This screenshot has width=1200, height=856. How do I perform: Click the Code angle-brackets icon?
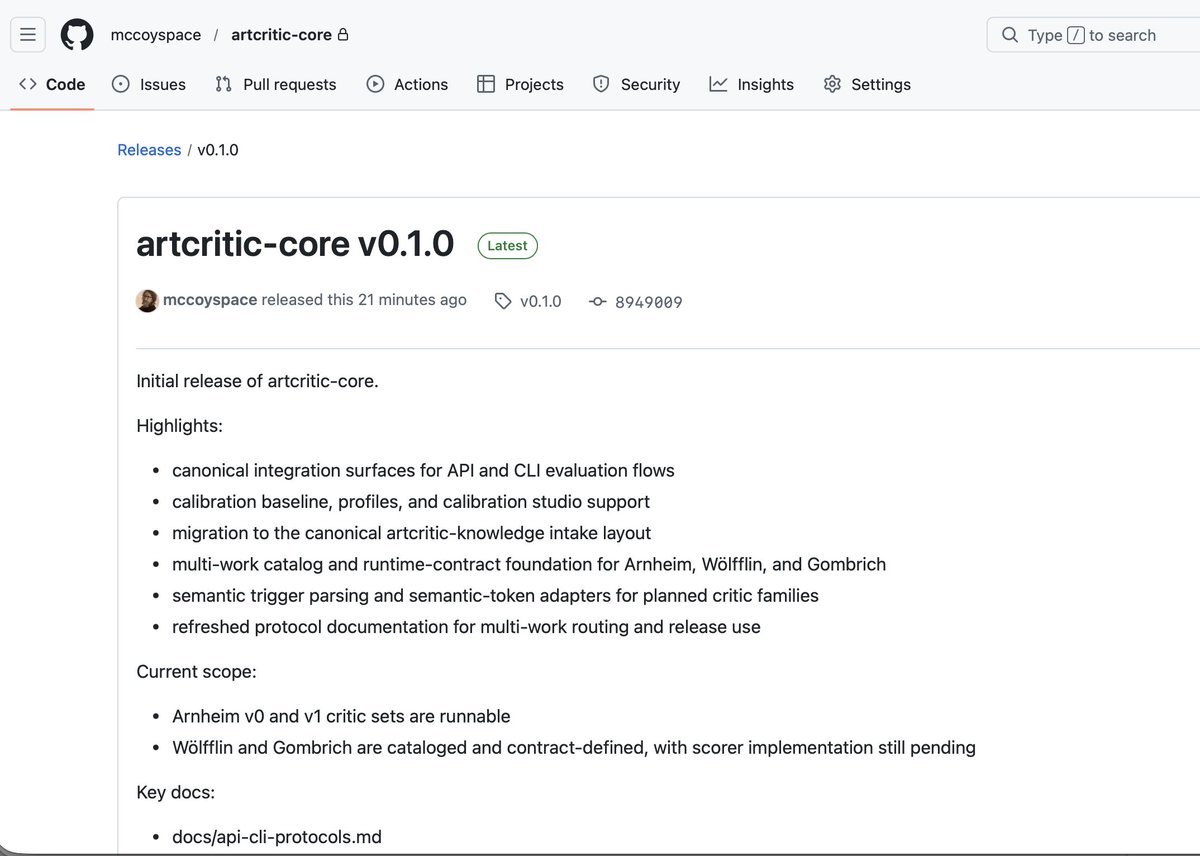[28, 84]
